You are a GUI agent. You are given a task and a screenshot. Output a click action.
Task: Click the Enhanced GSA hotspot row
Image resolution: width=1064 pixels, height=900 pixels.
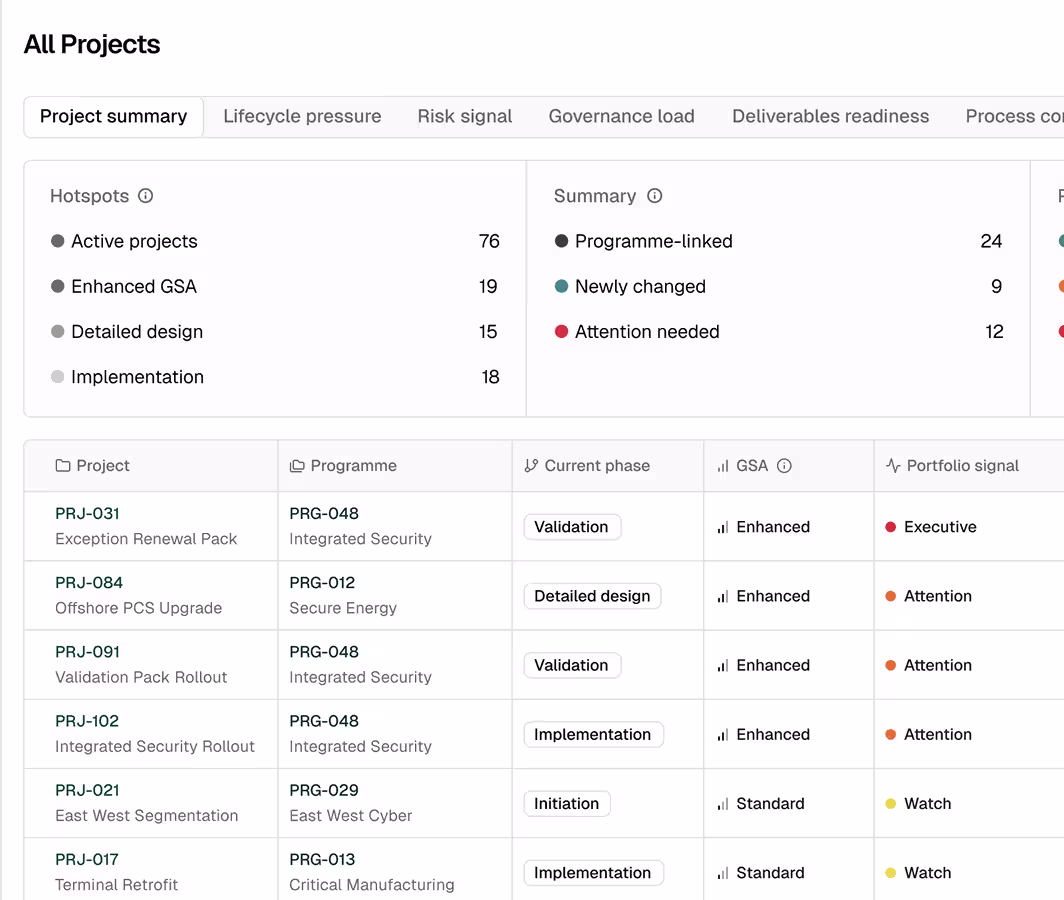click(275, 286)
